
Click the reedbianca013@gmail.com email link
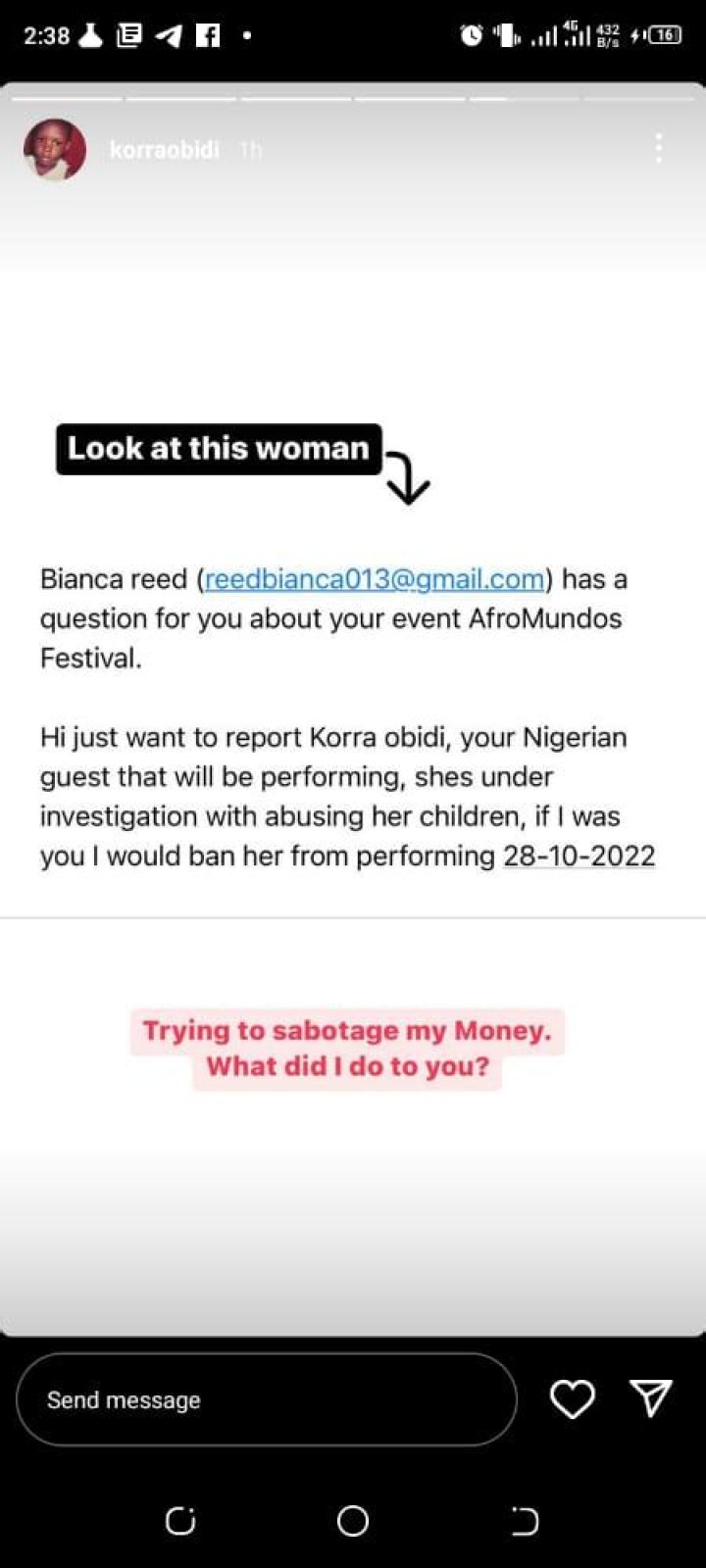tap(375, 579)
